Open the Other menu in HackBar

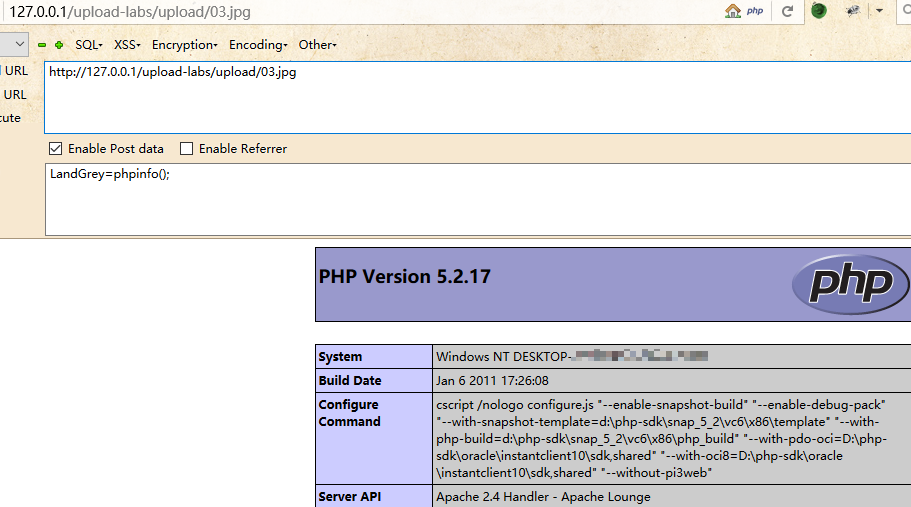317,45
